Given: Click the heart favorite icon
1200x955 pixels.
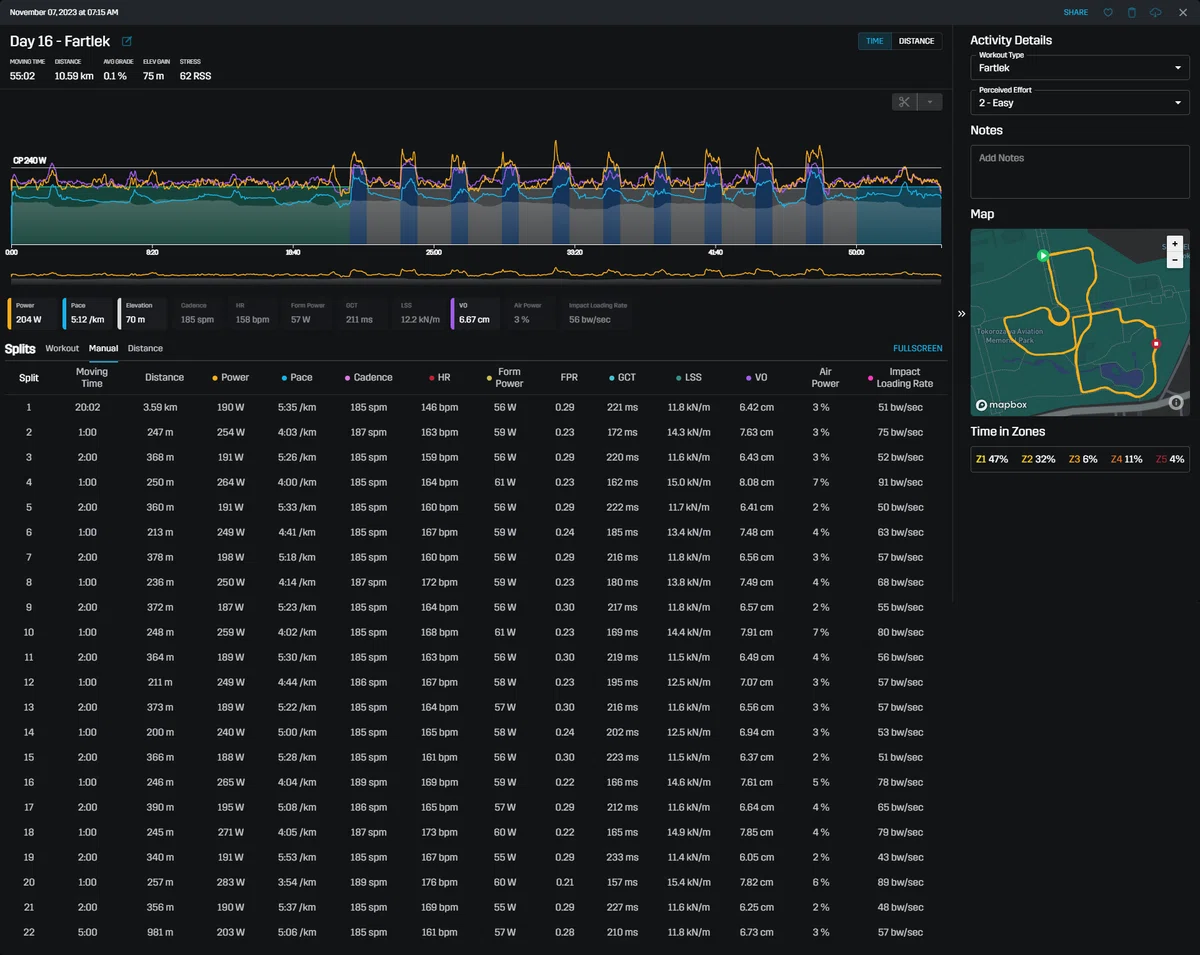Looking at the screenshot, I should click(x=1108, y=12).
